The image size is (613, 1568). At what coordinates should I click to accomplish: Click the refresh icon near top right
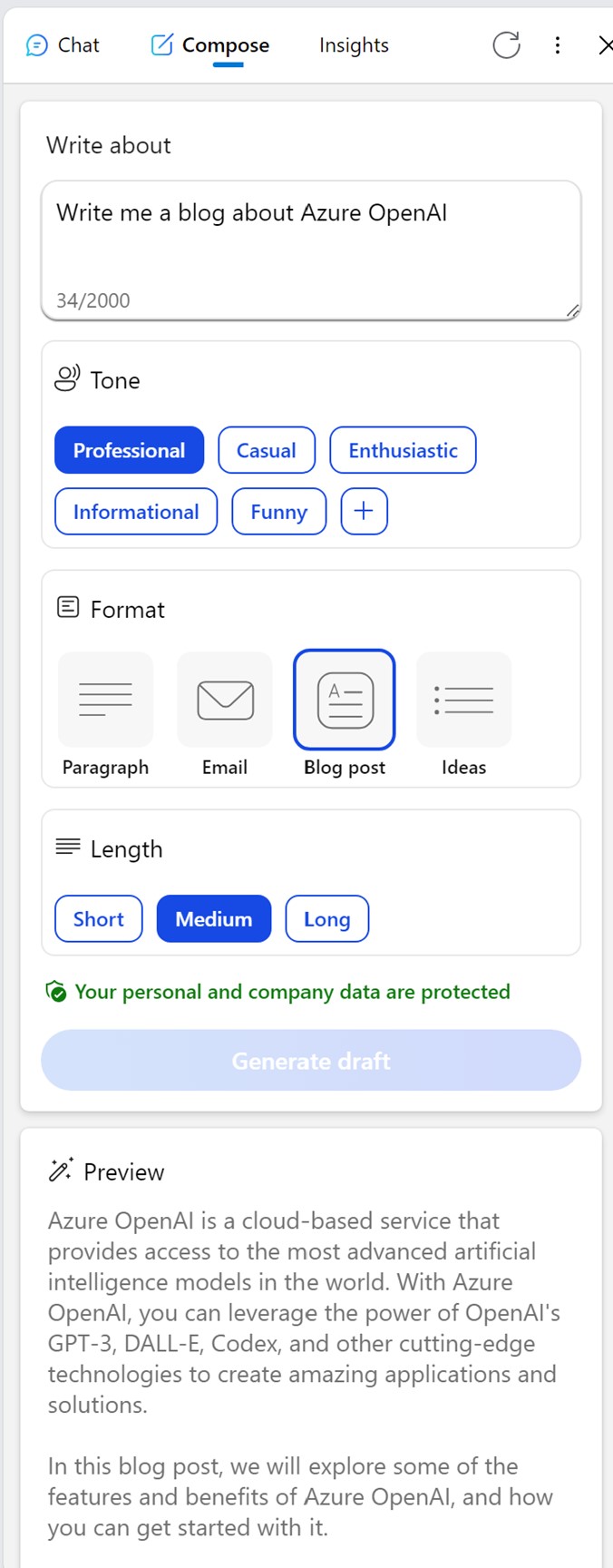point(507,45)
